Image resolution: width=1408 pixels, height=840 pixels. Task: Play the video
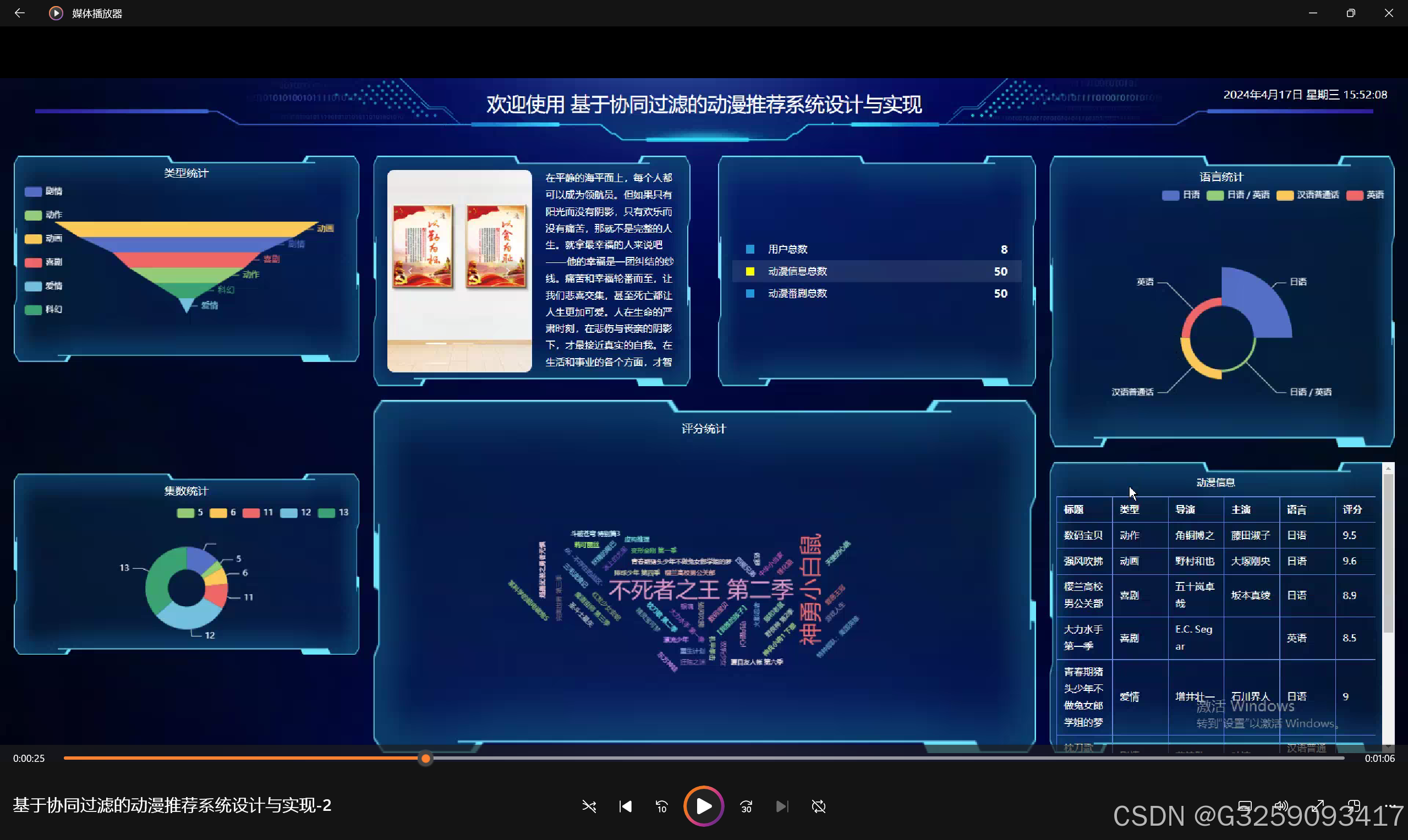click(704, 806)
